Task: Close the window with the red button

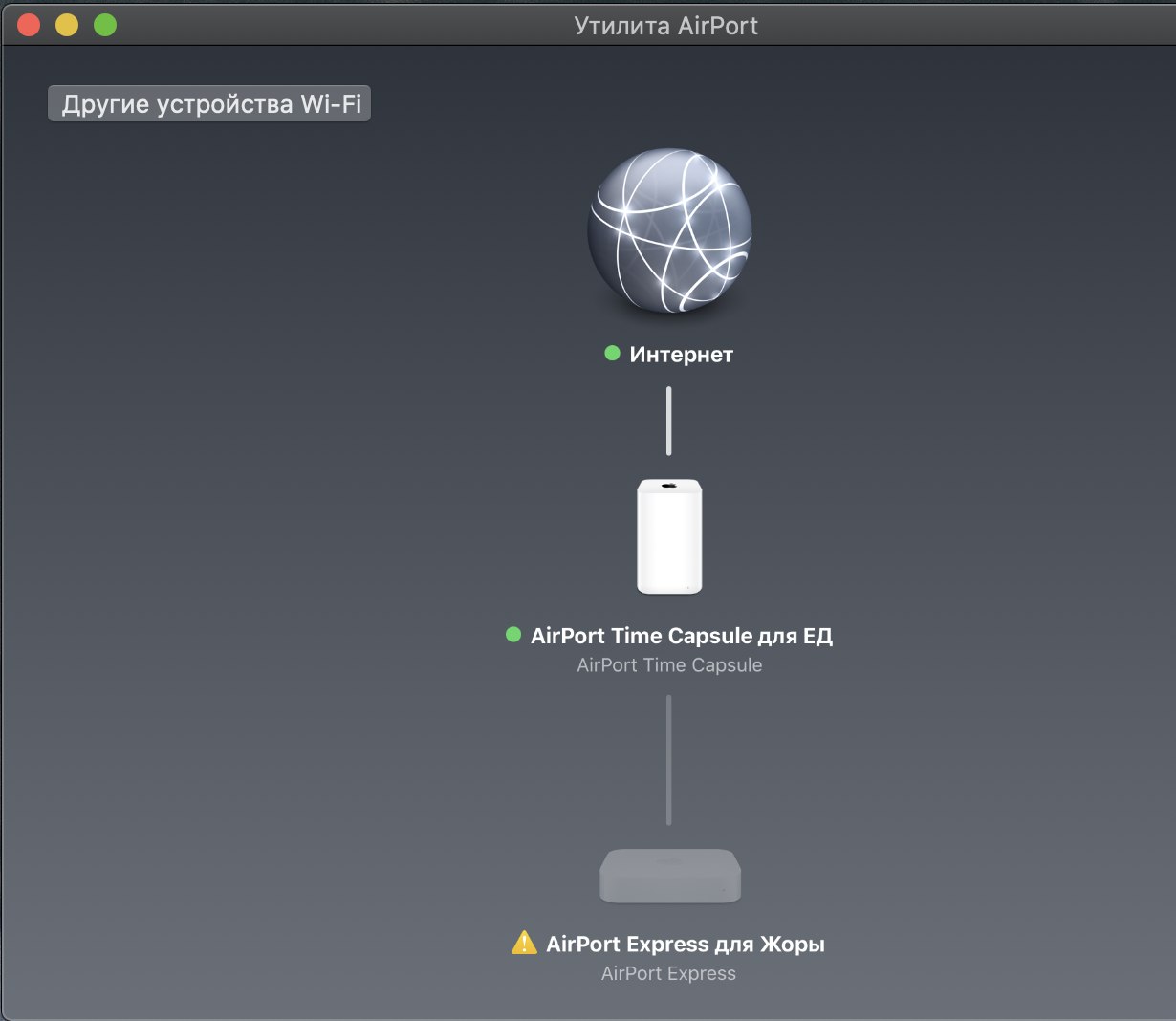Action: (29, 25)
